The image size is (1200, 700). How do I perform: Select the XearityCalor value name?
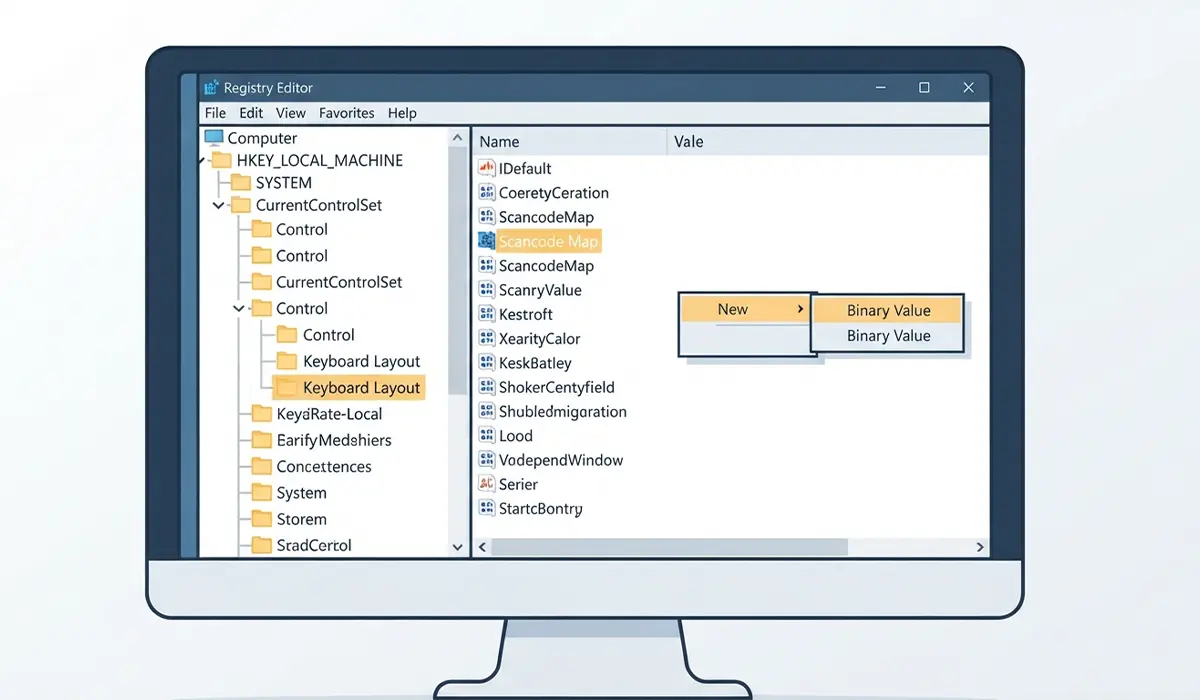(x=540, y=338)
